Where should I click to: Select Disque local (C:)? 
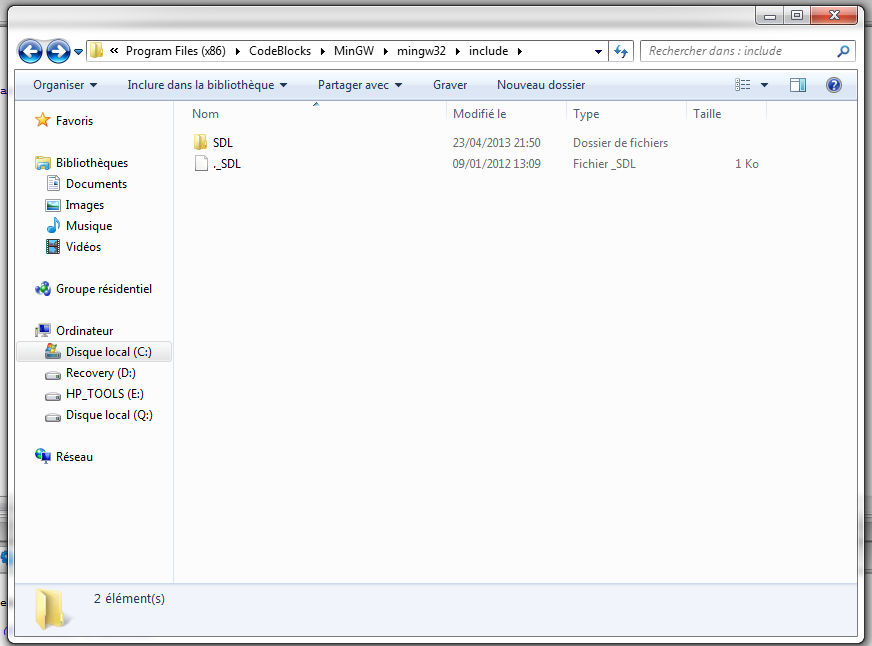94,352
